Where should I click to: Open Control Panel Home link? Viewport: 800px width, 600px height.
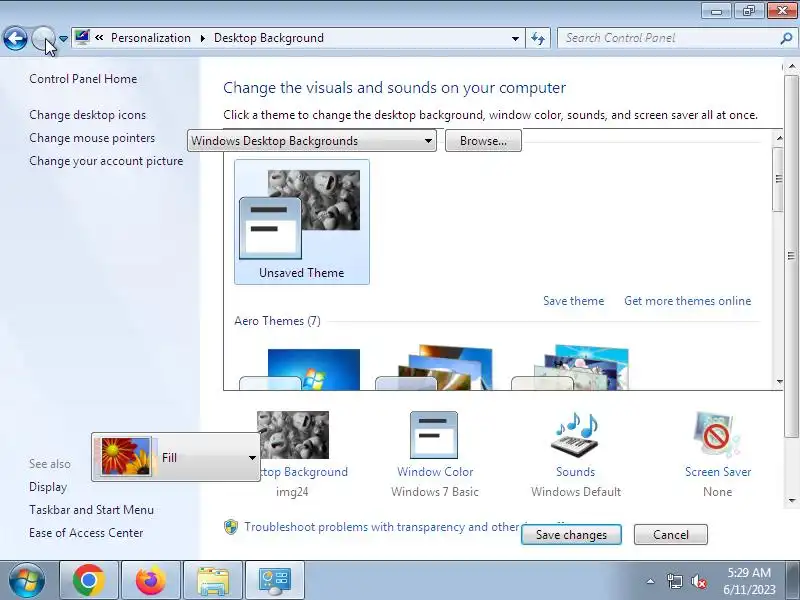(83, 79)
